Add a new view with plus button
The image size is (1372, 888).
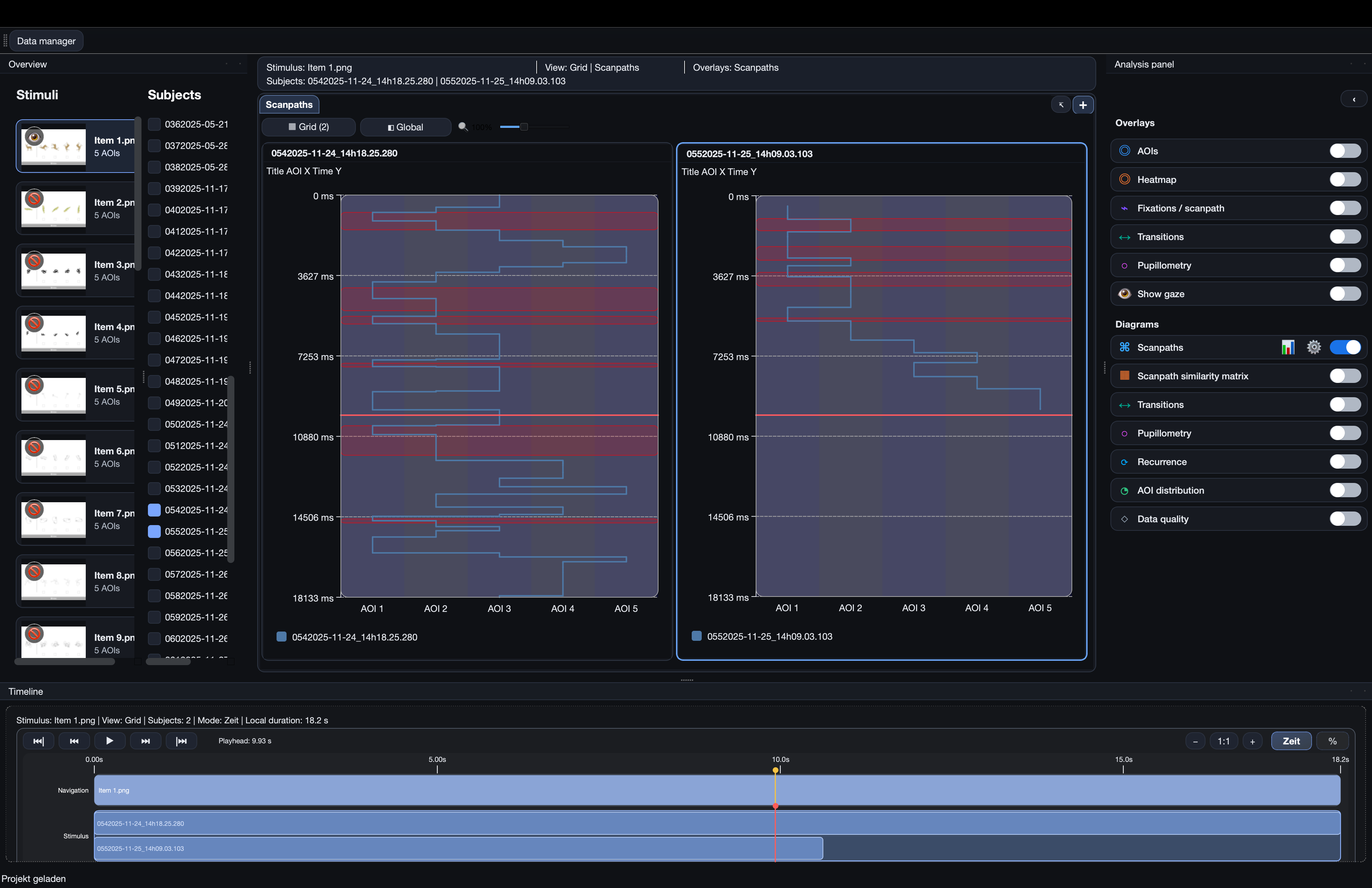click(1083, 105)
